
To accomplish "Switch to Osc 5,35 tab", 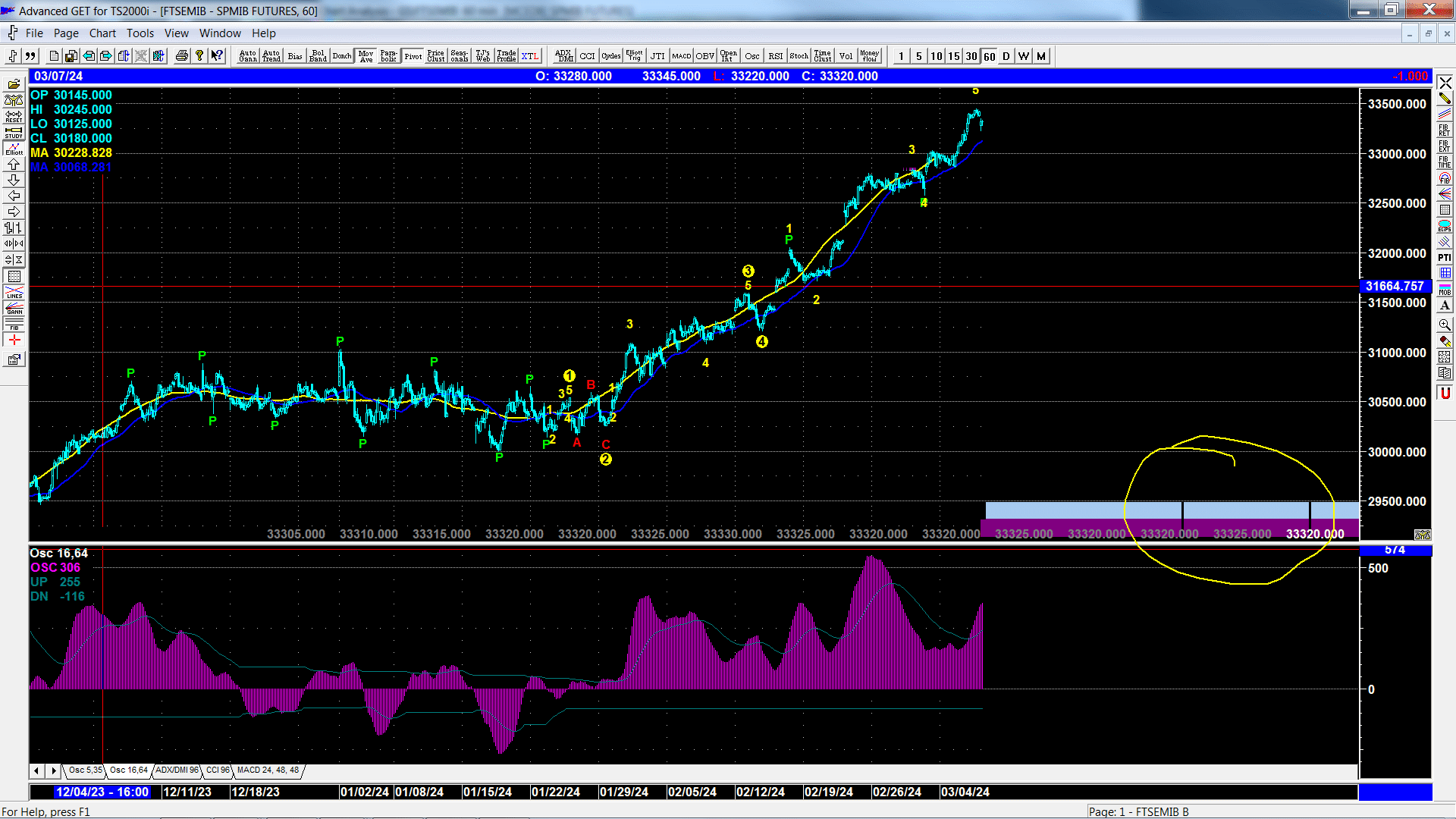I will (85, 770).
